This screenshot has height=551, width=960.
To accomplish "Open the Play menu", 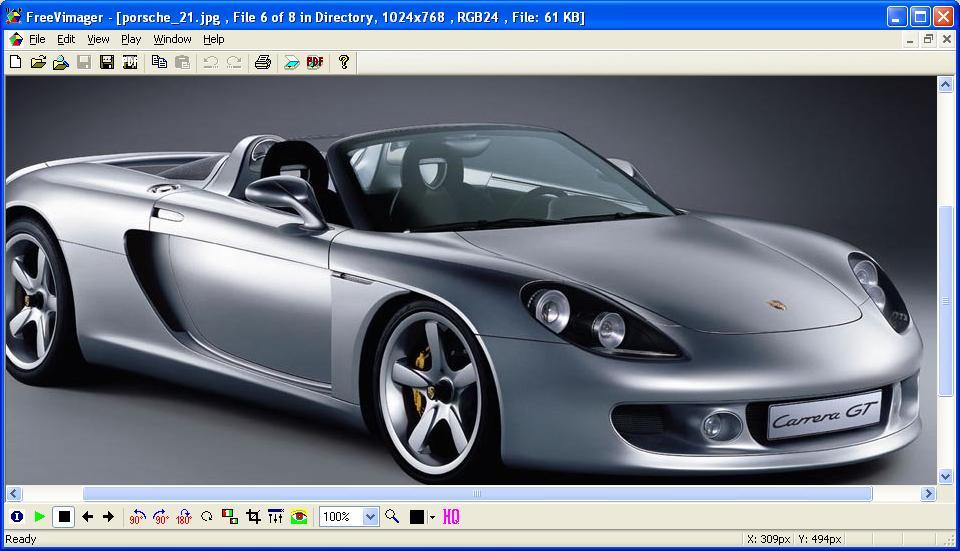I will (x=131, y=39).
